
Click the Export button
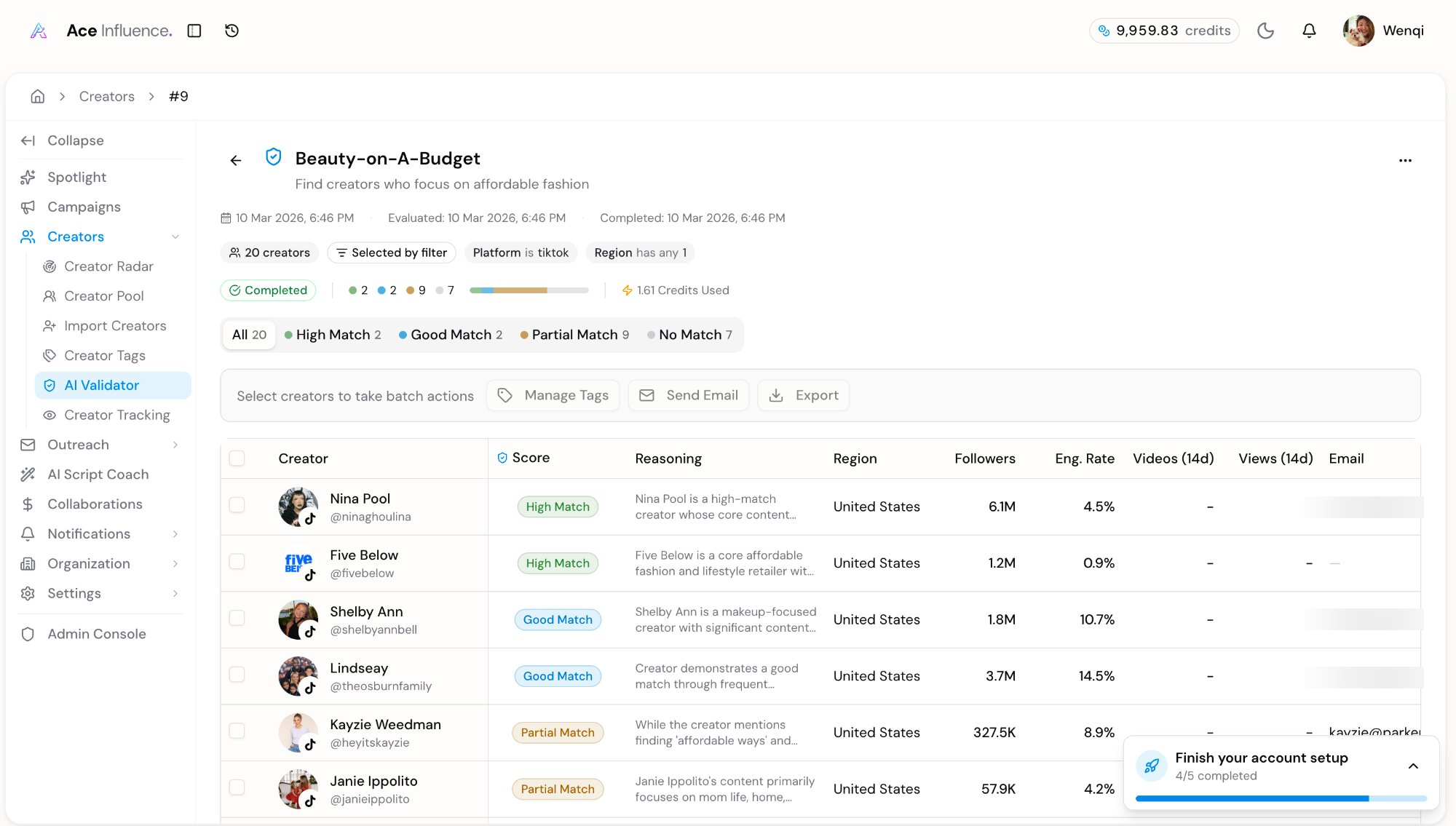pyautogui.click(x=804, y=395)
